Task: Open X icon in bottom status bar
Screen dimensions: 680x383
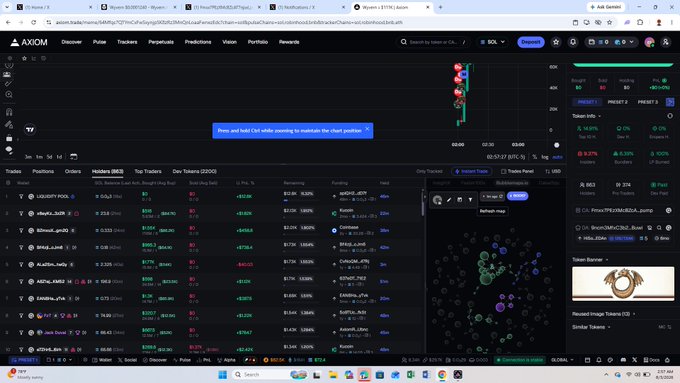Action: (634, 360)
